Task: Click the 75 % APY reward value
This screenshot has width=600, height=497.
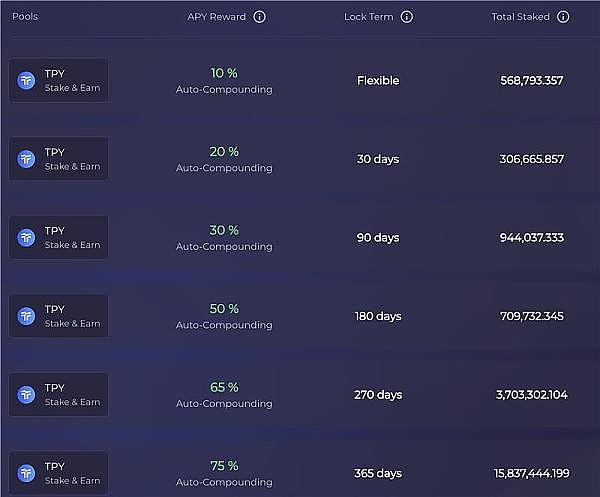Action: tap(224, 466)
